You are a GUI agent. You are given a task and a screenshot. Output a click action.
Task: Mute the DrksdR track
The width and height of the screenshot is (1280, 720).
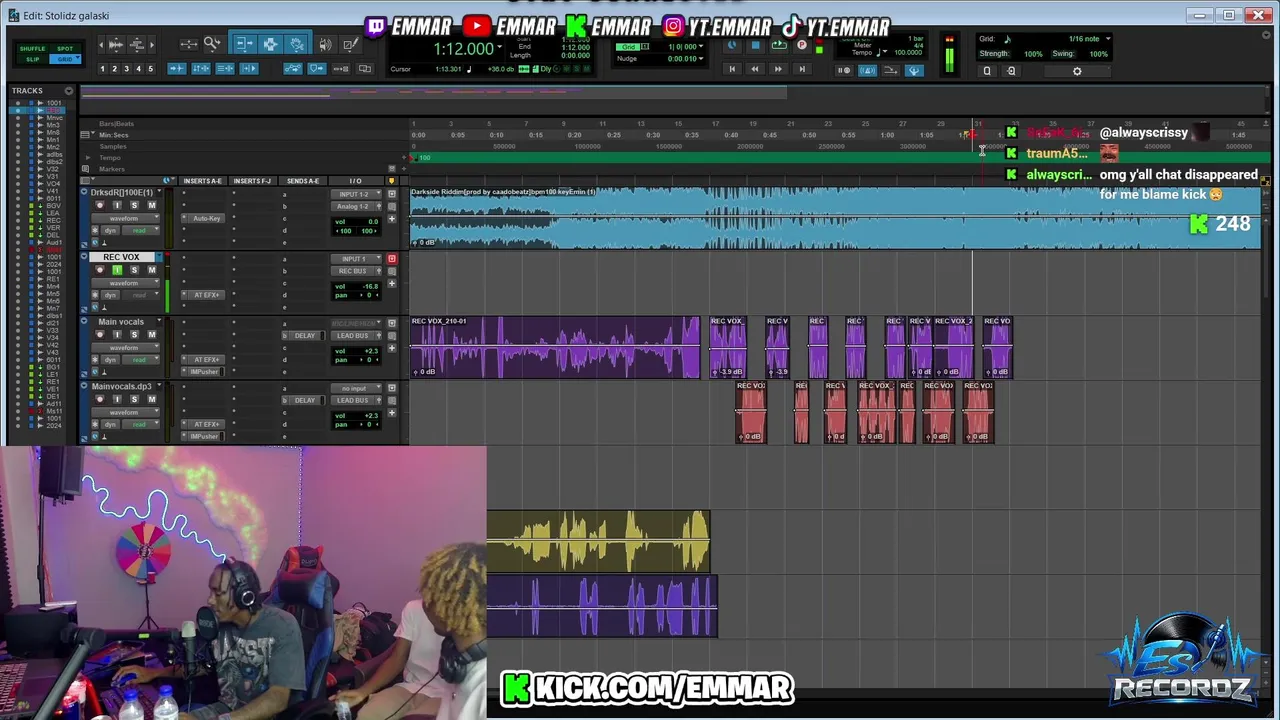click(x=152, y=205)
